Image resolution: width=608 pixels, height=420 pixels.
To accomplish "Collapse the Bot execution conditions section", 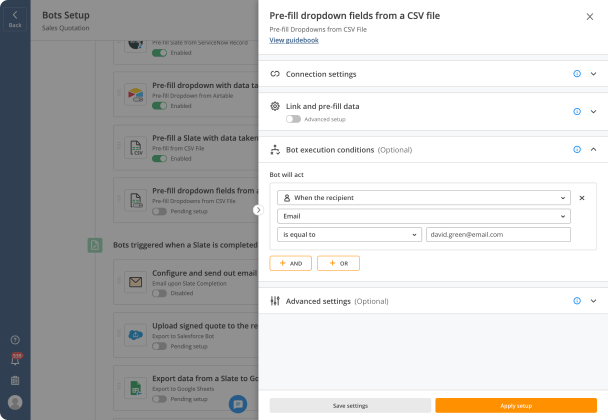I will pos(593,149).
